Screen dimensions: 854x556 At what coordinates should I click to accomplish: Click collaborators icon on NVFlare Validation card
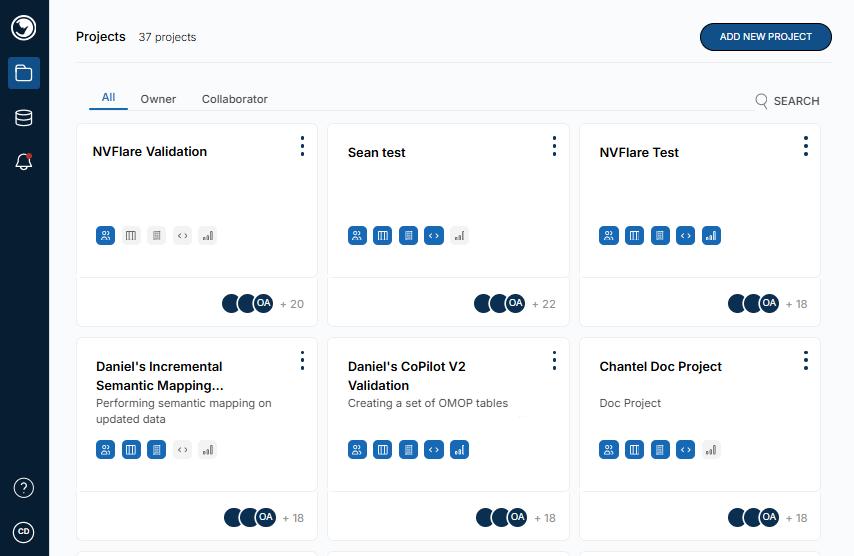pos(106,236)
